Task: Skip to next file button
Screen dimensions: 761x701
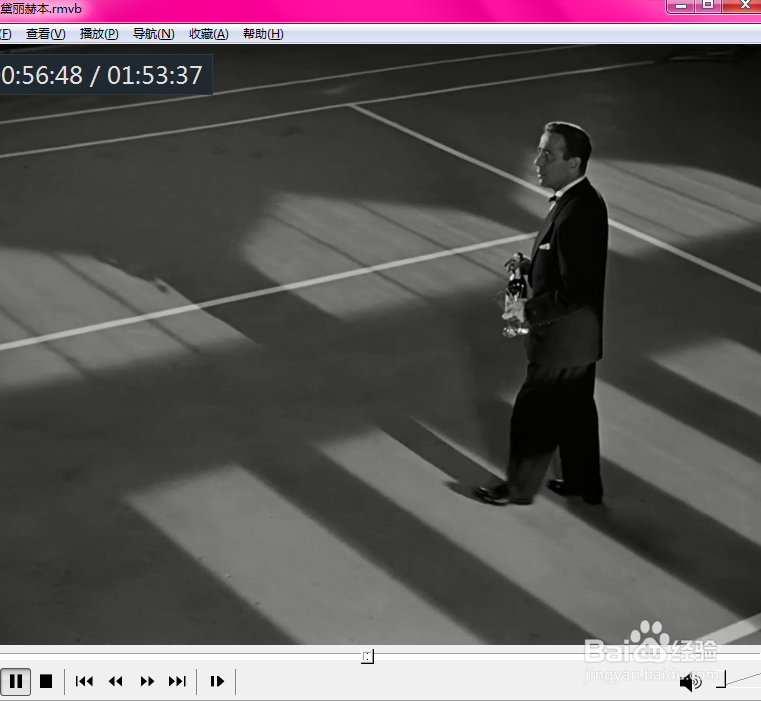Action: (x=177, y=681)
